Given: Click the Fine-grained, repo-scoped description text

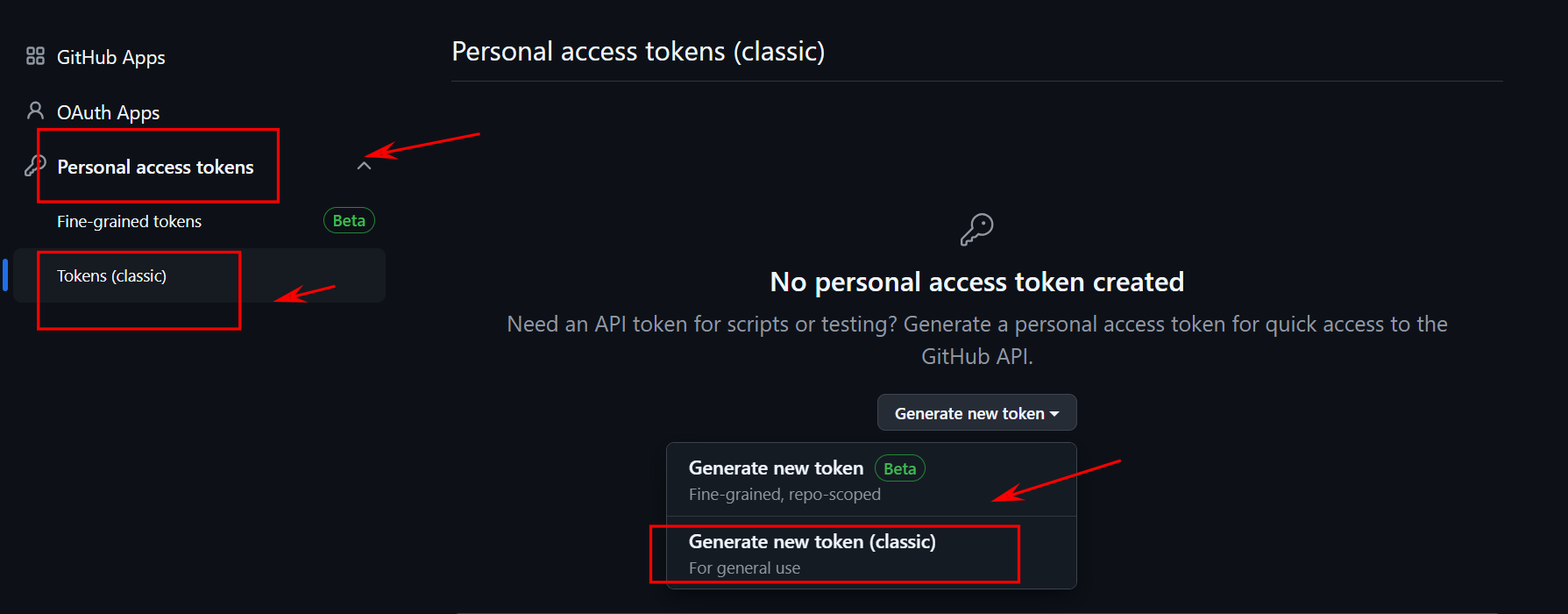Looking at the screenshot, I should (784, 494).
